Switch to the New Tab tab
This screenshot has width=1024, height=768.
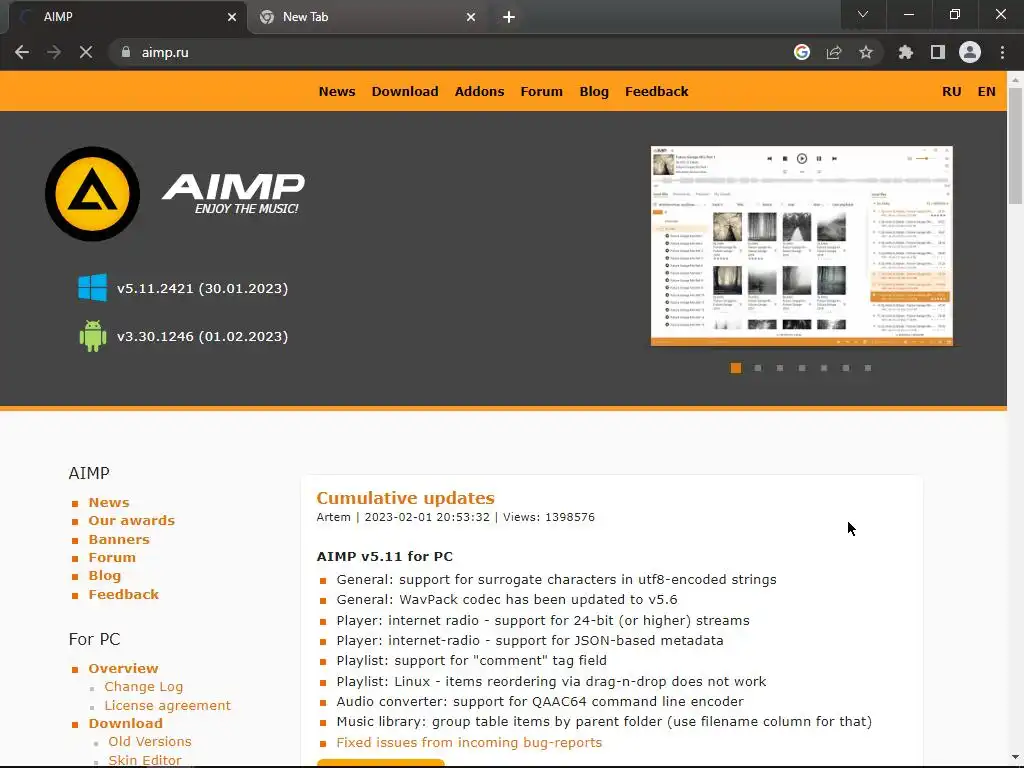click(368, 17)
